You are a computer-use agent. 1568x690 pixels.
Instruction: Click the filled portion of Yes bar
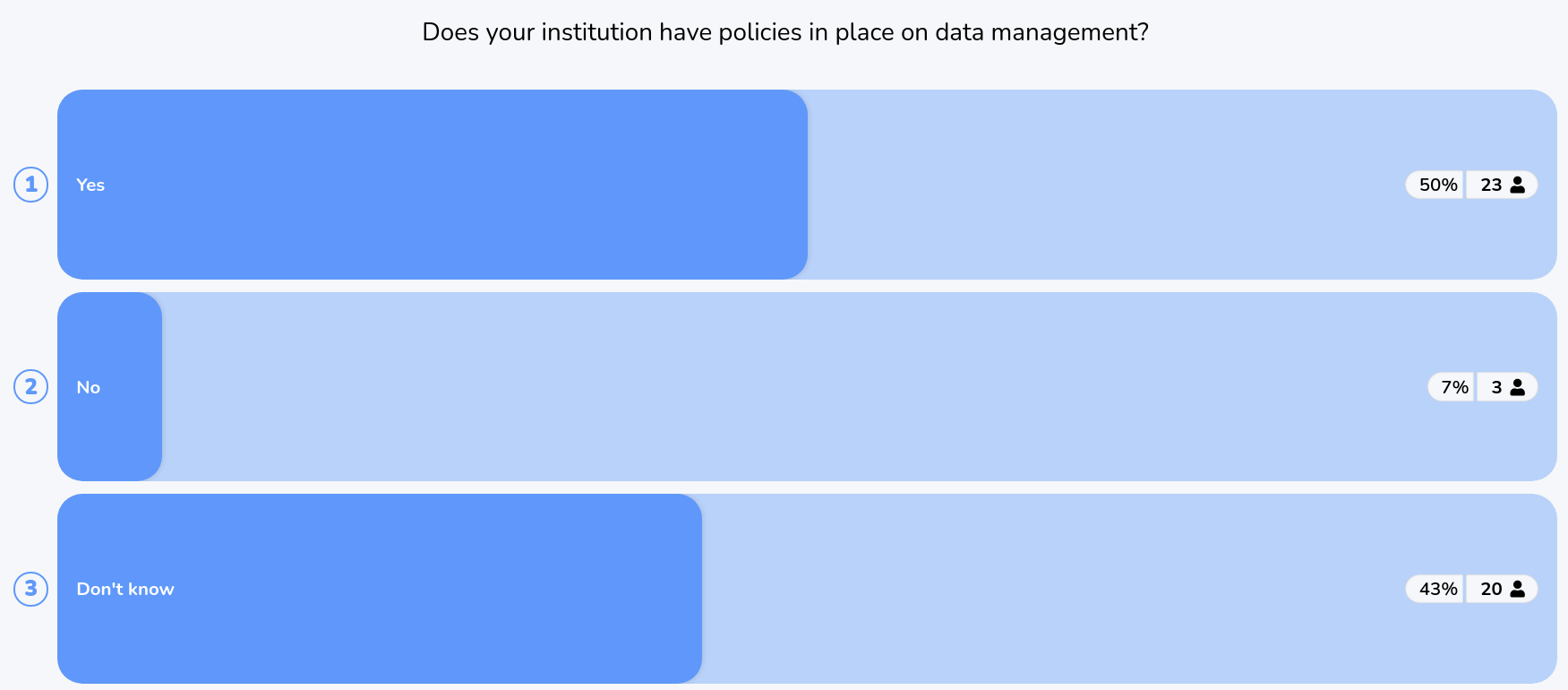(x=433, y=185)
